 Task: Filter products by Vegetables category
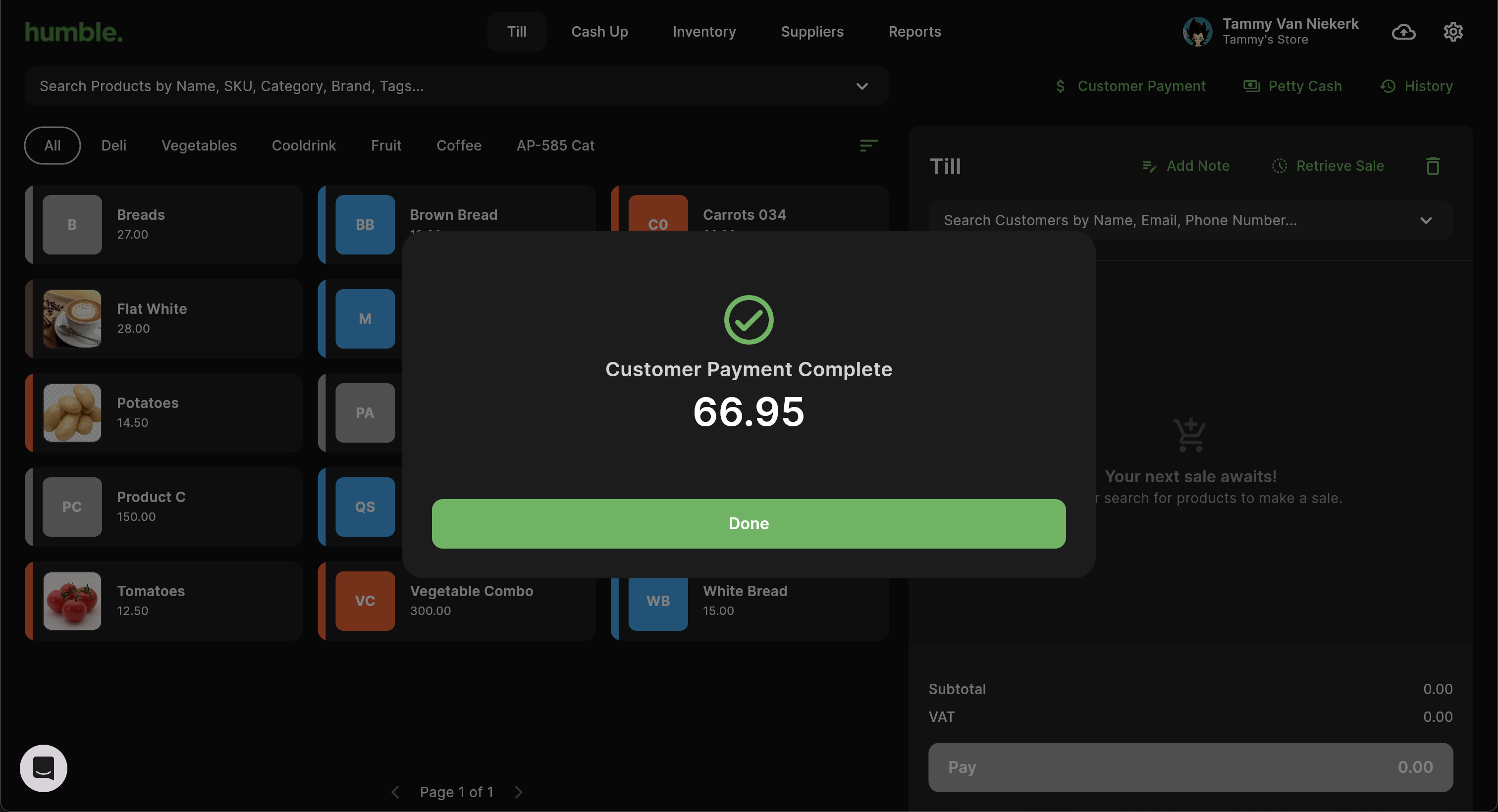point(199,145)
